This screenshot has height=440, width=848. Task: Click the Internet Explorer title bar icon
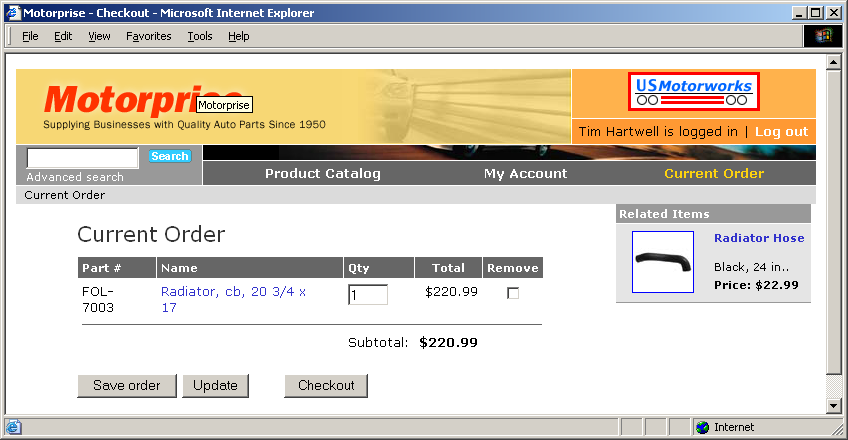13,12
